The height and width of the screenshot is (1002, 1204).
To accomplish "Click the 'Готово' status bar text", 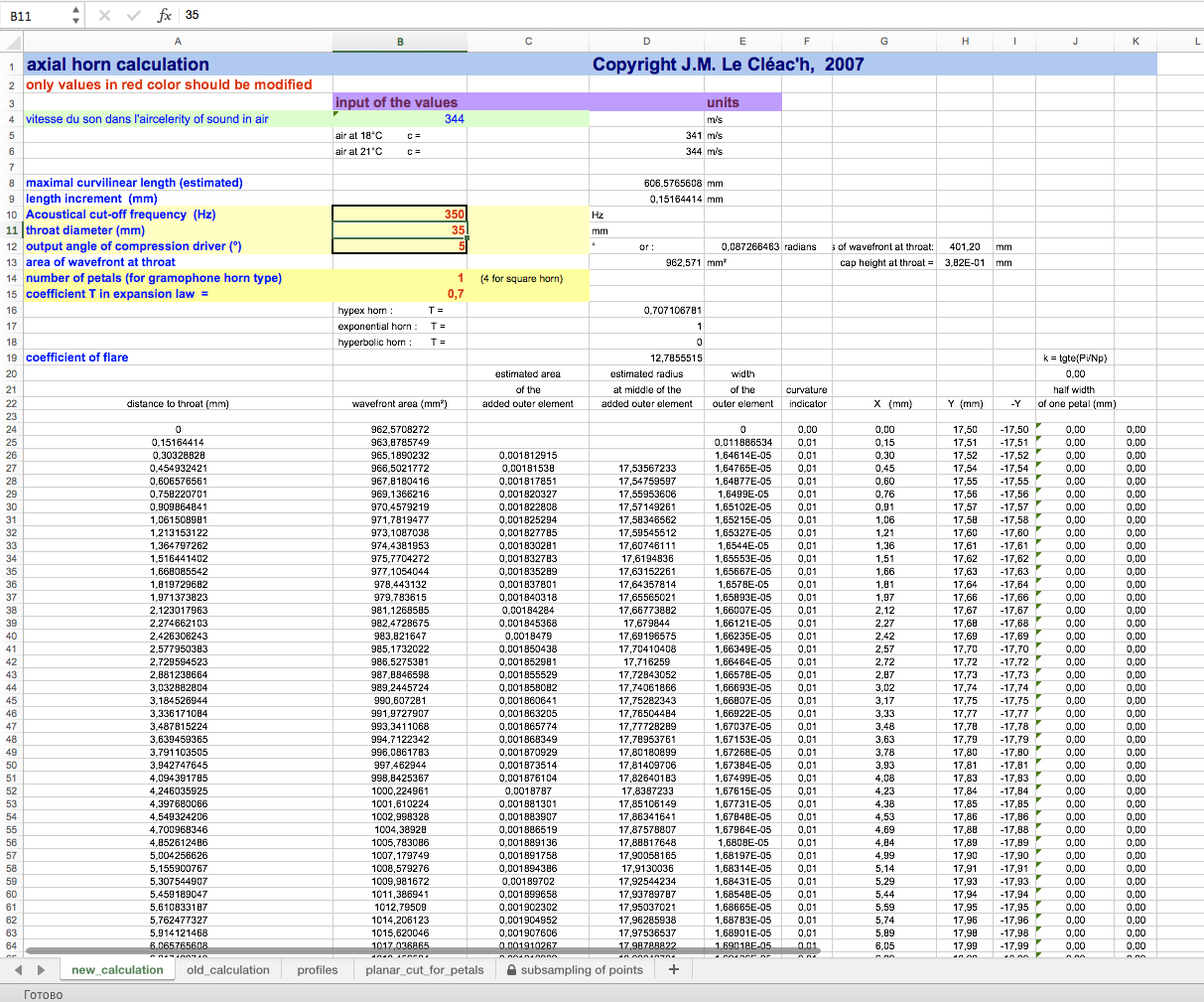I will [x=43, y=994].
